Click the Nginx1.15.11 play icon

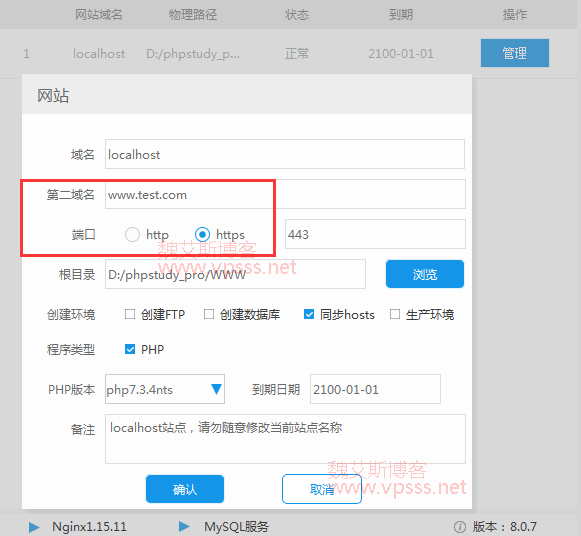pos(34,527)
